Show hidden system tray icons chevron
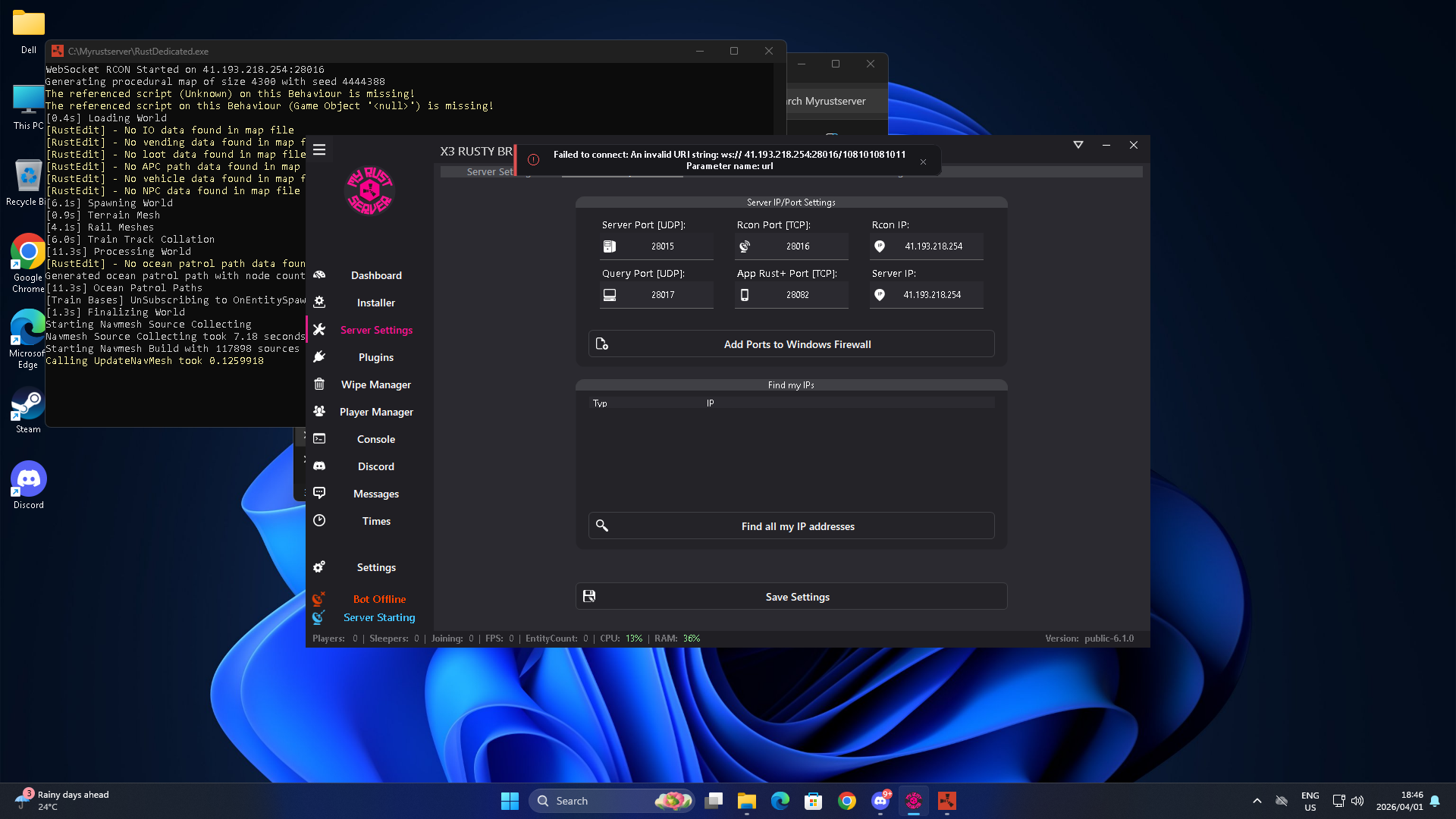This screenshot has height=819, width=1456. [x=1257, y=801]
